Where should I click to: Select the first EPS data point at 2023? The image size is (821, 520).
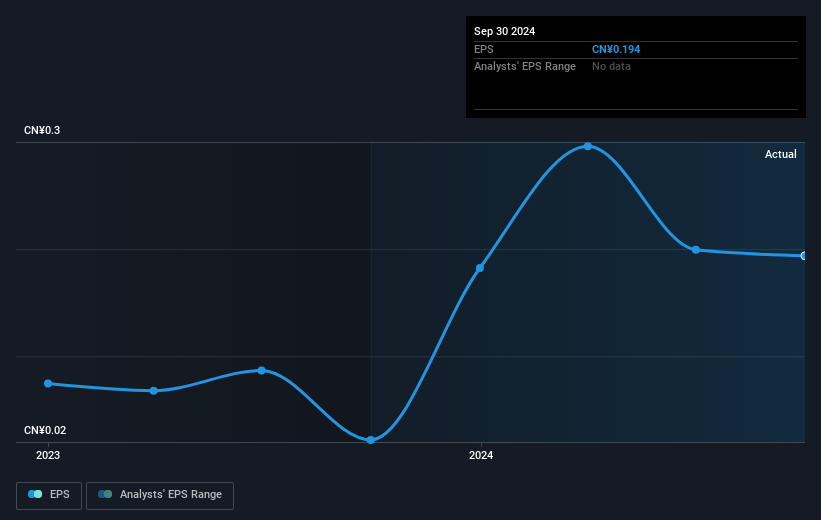[x=48, y=384]
